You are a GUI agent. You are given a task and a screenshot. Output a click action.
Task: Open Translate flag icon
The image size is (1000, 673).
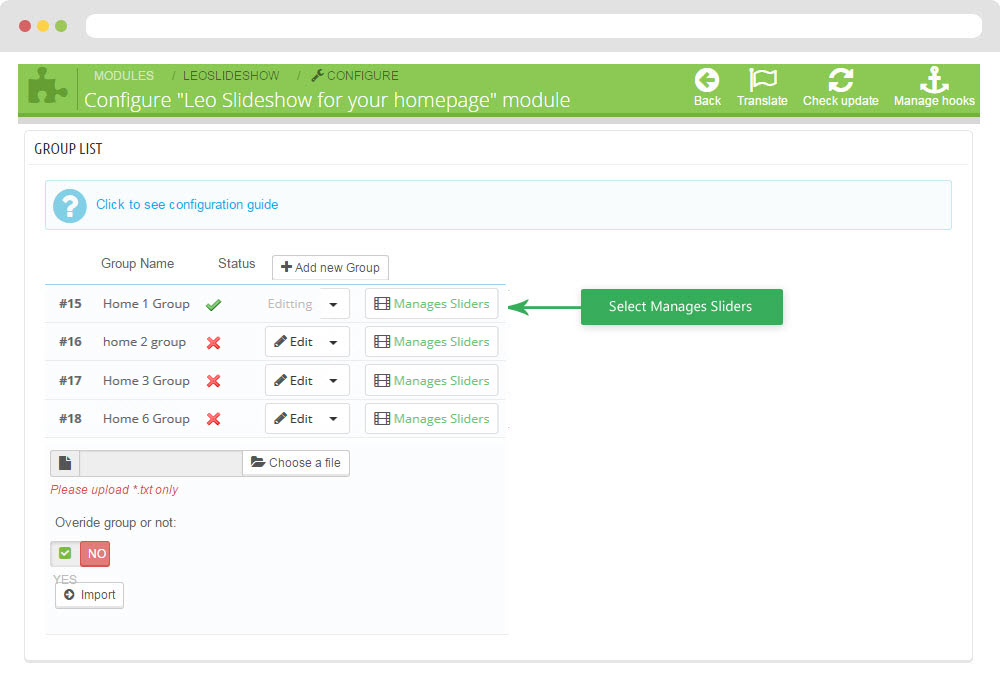[762, 80]
